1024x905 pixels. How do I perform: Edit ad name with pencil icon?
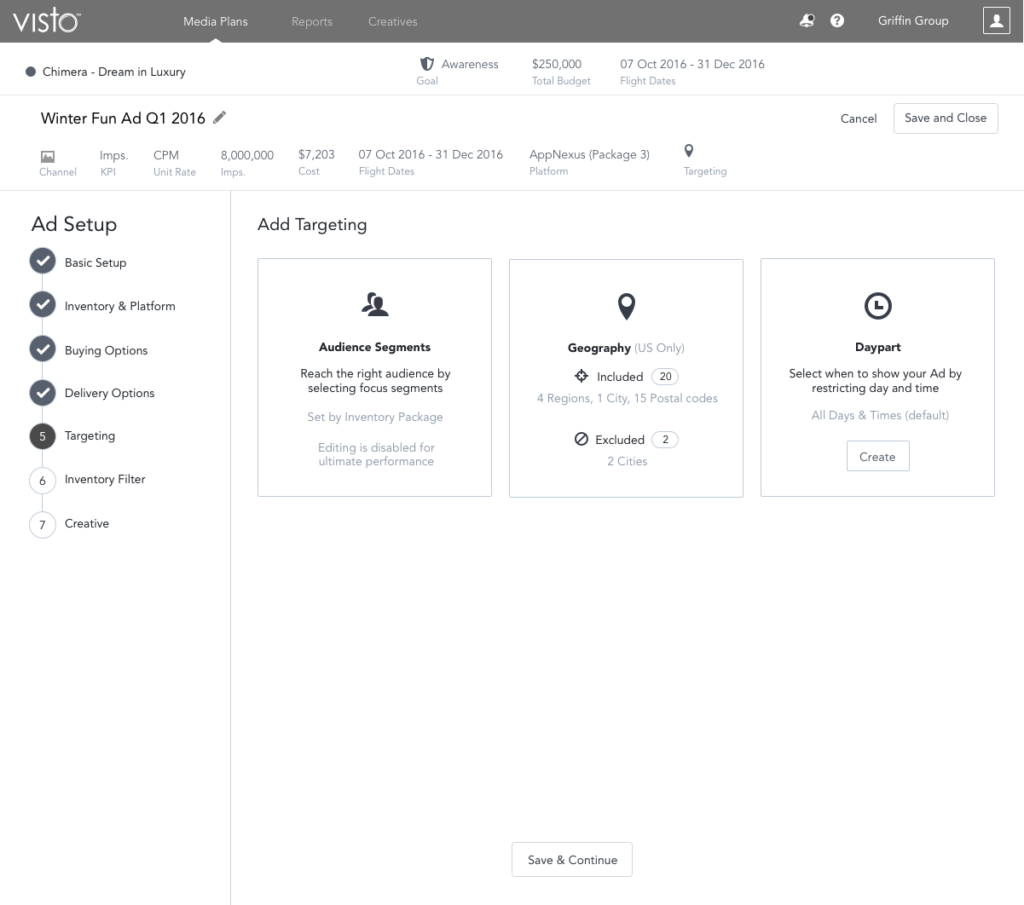219,118
